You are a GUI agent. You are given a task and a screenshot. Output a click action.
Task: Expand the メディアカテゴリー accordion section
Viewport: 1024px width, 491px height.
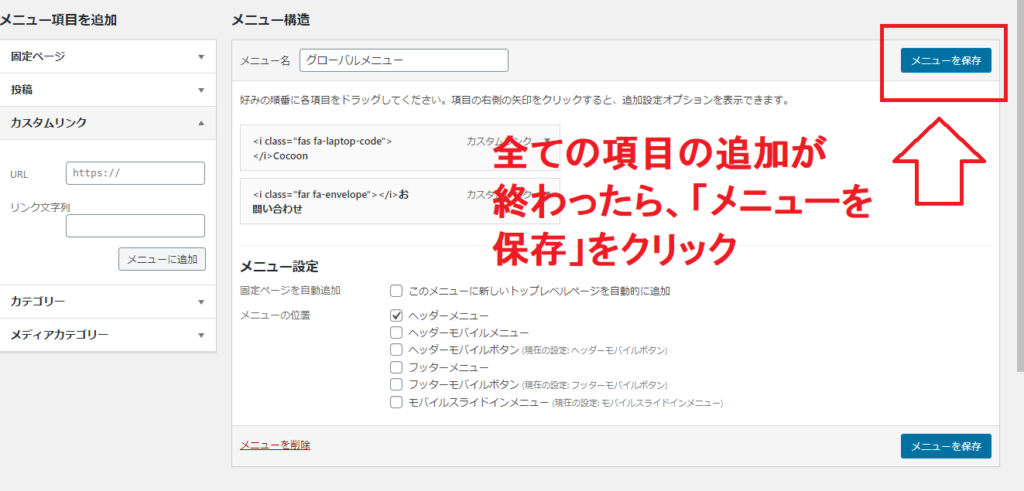click(x=108, y=335)
